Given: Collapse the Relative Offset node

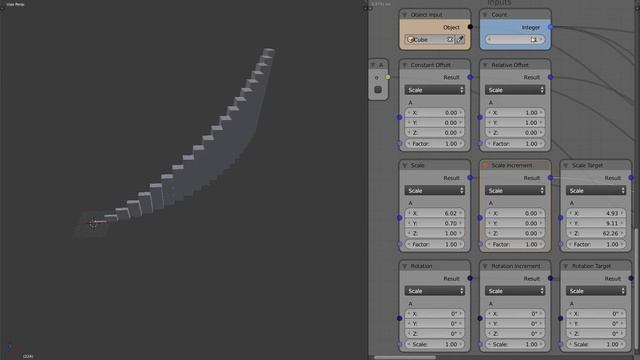Looking at the screenshot, I should pos(485,65).
